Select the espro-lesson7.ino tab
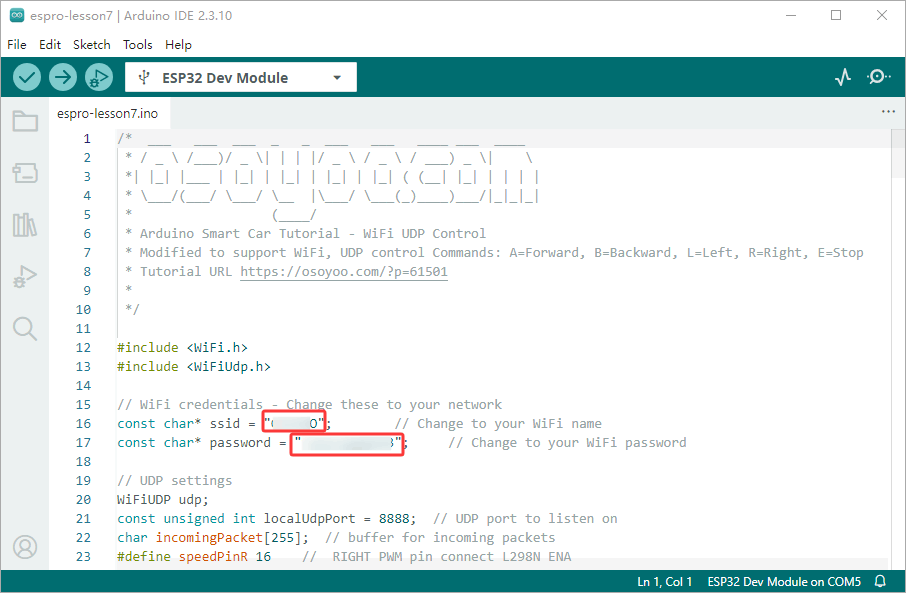906x593 pixels. (x=107, y=113)
